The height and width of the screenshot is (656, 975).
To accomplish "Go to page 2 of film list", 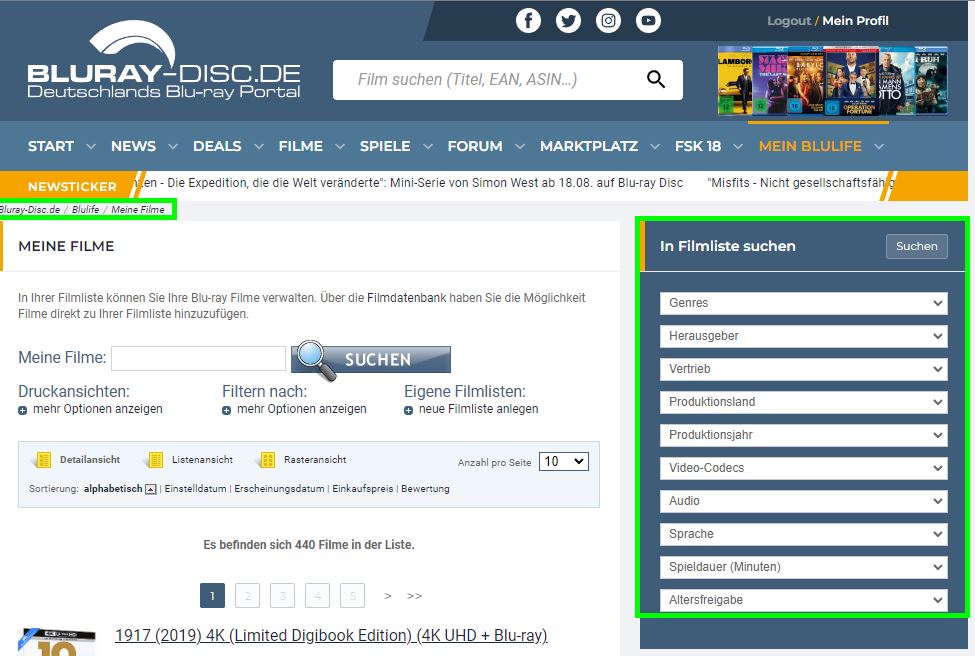I will tap(247, 596).
